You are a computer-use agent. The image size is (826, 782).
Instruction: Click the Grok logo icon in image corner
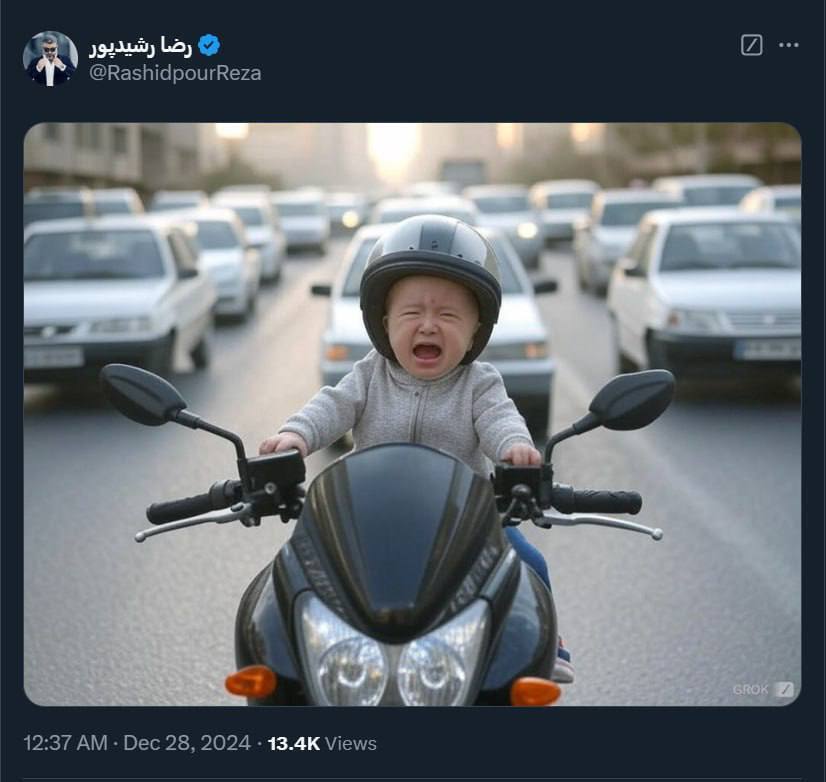click(x=785, y=689)
